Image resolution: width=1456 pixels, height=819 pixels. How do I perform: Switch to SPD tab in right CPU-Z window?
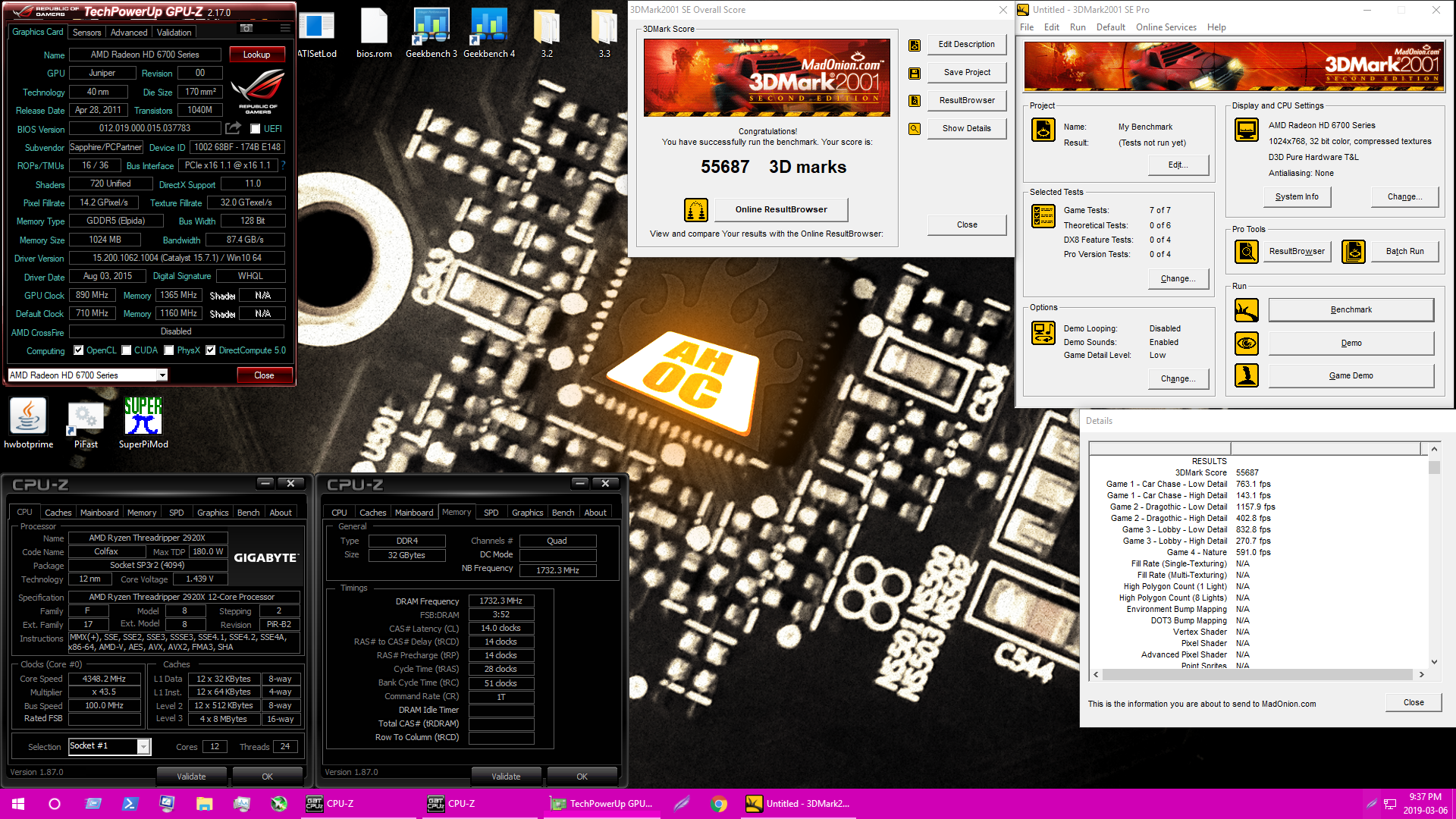tap(491, 513)
